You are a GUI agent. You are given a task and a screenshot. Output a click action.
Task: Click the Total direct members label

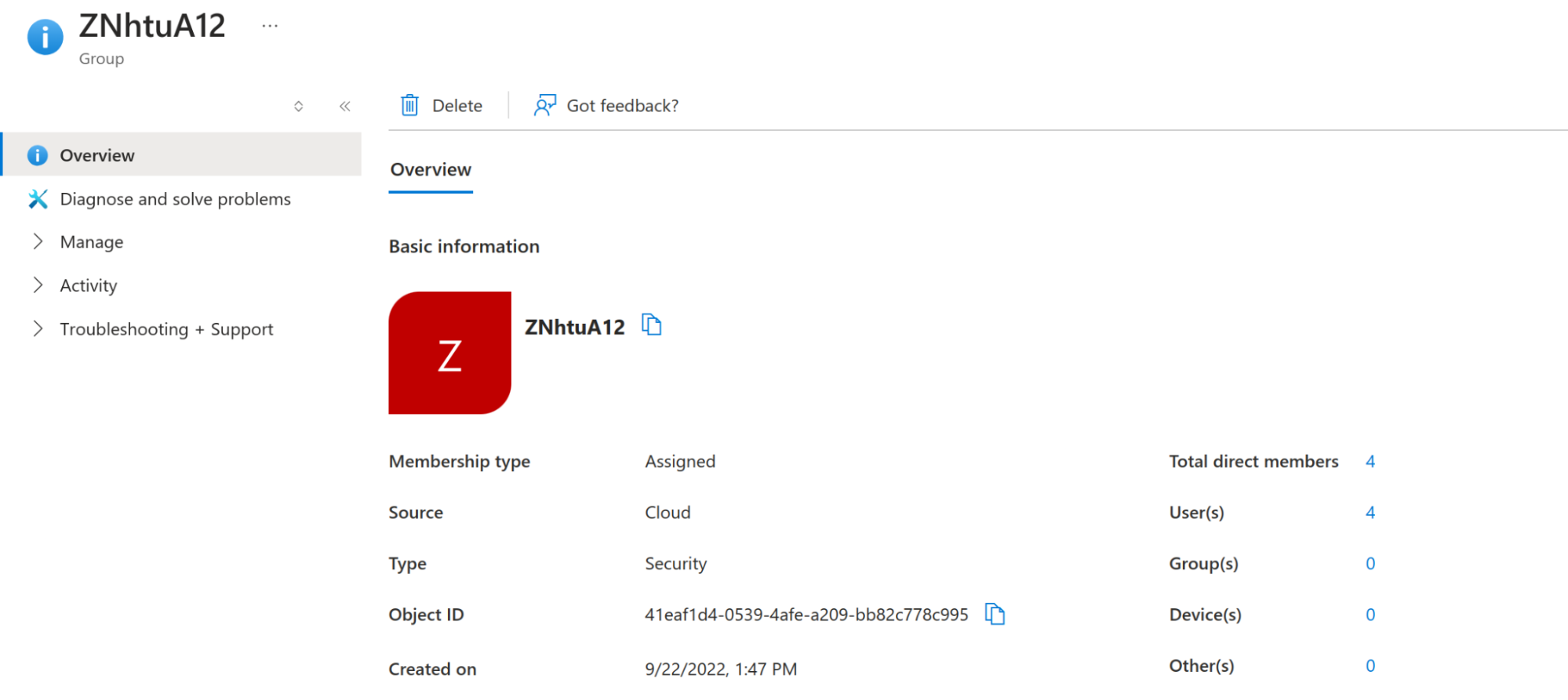(1253, 462)
